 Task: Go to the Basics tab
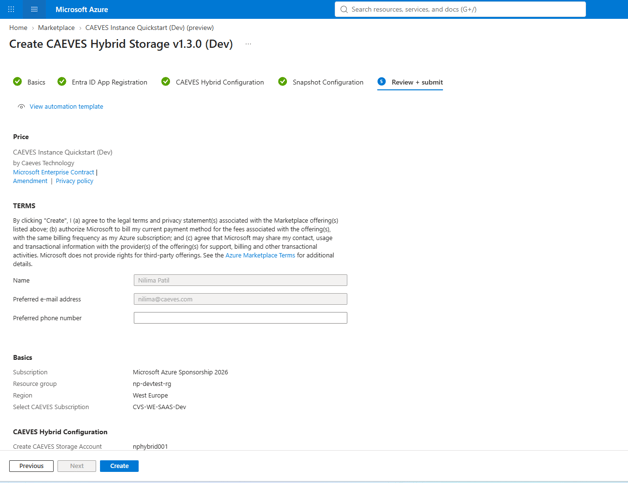click(x=36, y=82)
